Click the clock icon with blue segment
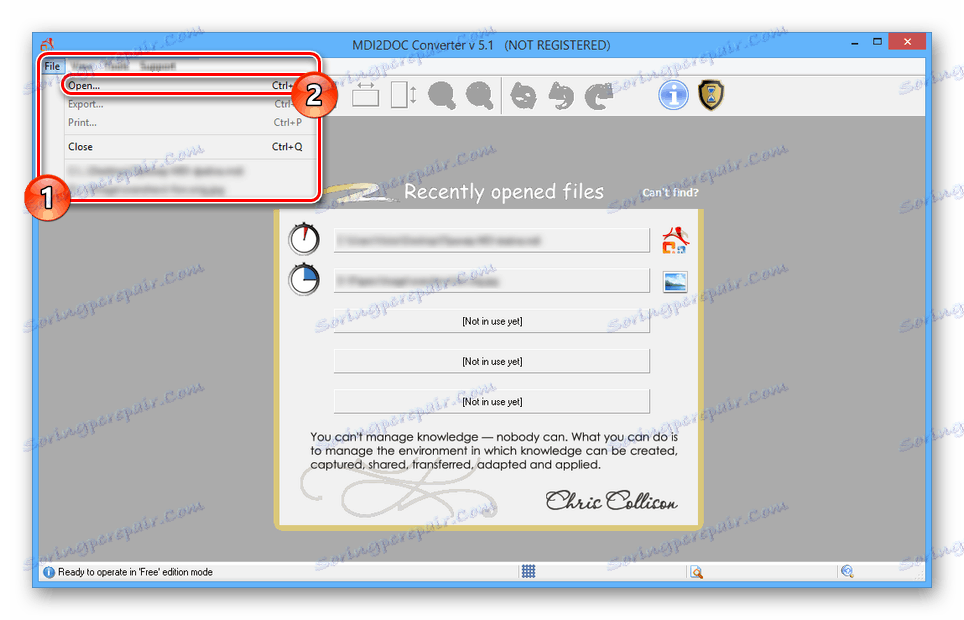 (304, 280)
